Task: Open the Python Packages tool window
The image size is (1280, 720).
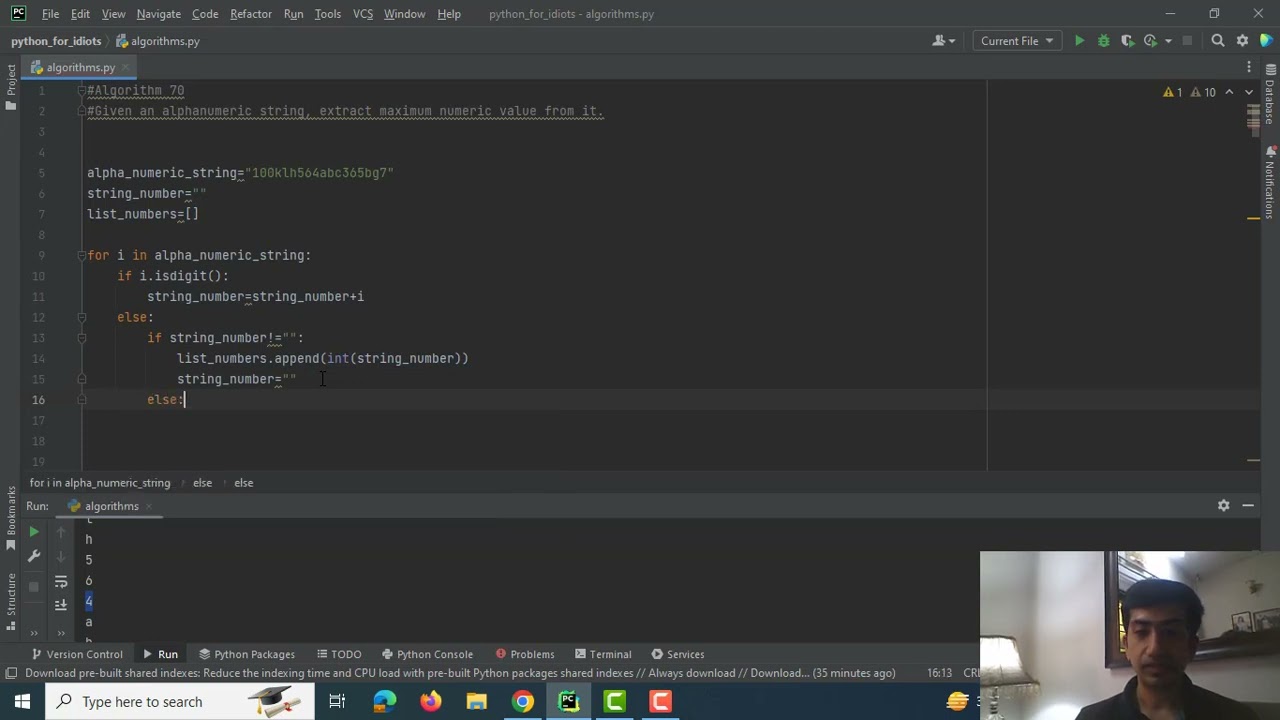Action: click(246, 654)
